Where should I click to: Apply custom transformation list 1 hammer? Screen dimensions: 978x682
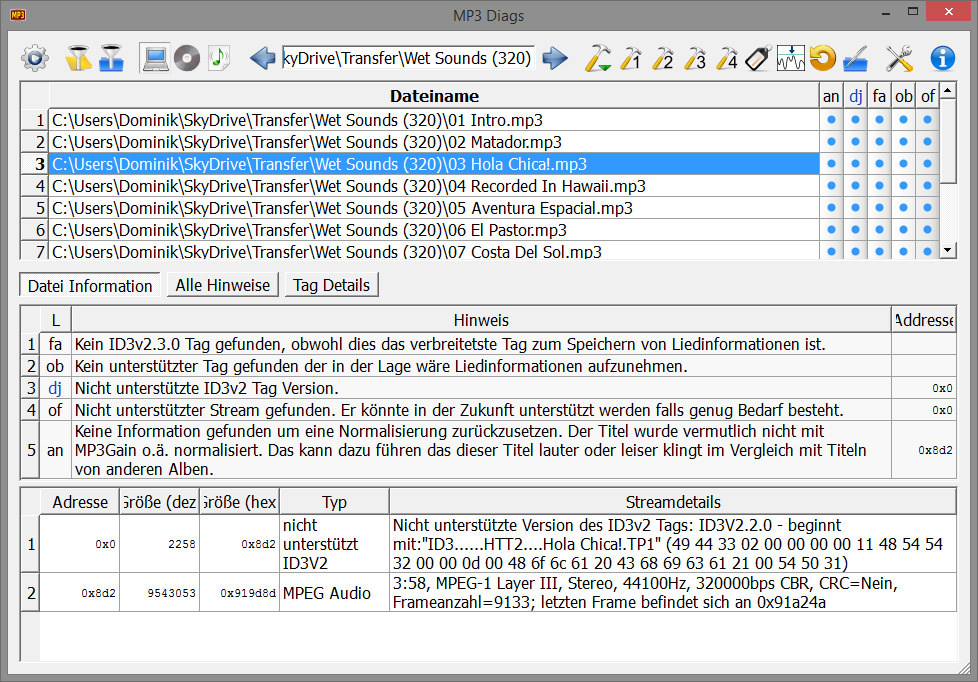pos(631,58)
